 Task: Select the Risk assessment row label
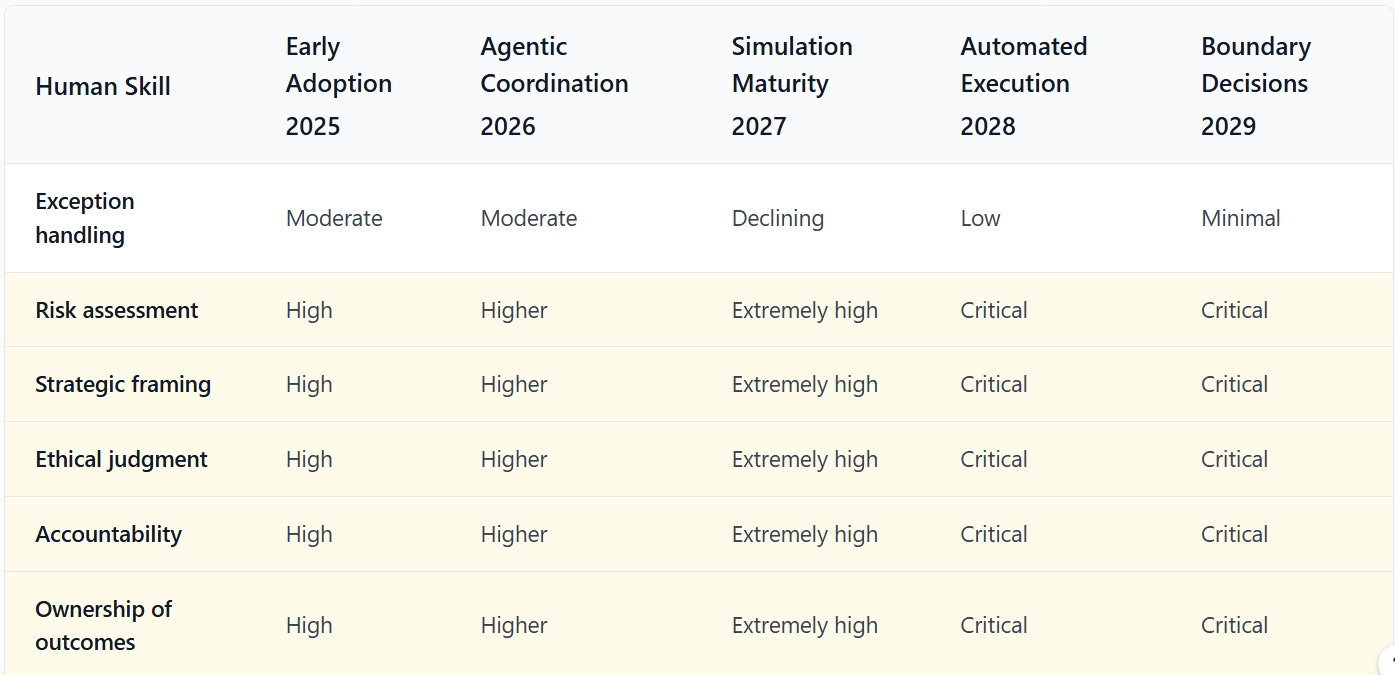[117, 310]
